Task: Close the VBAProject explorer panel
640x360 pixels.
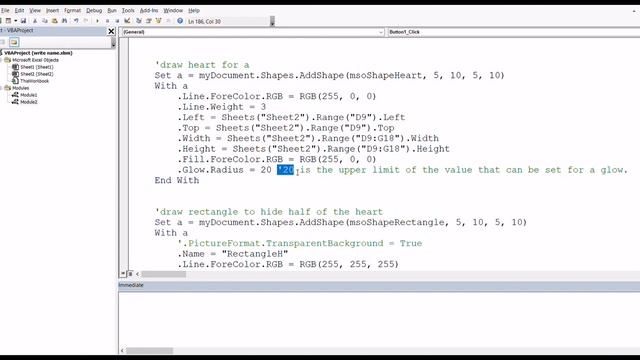Action: (111, 31)
